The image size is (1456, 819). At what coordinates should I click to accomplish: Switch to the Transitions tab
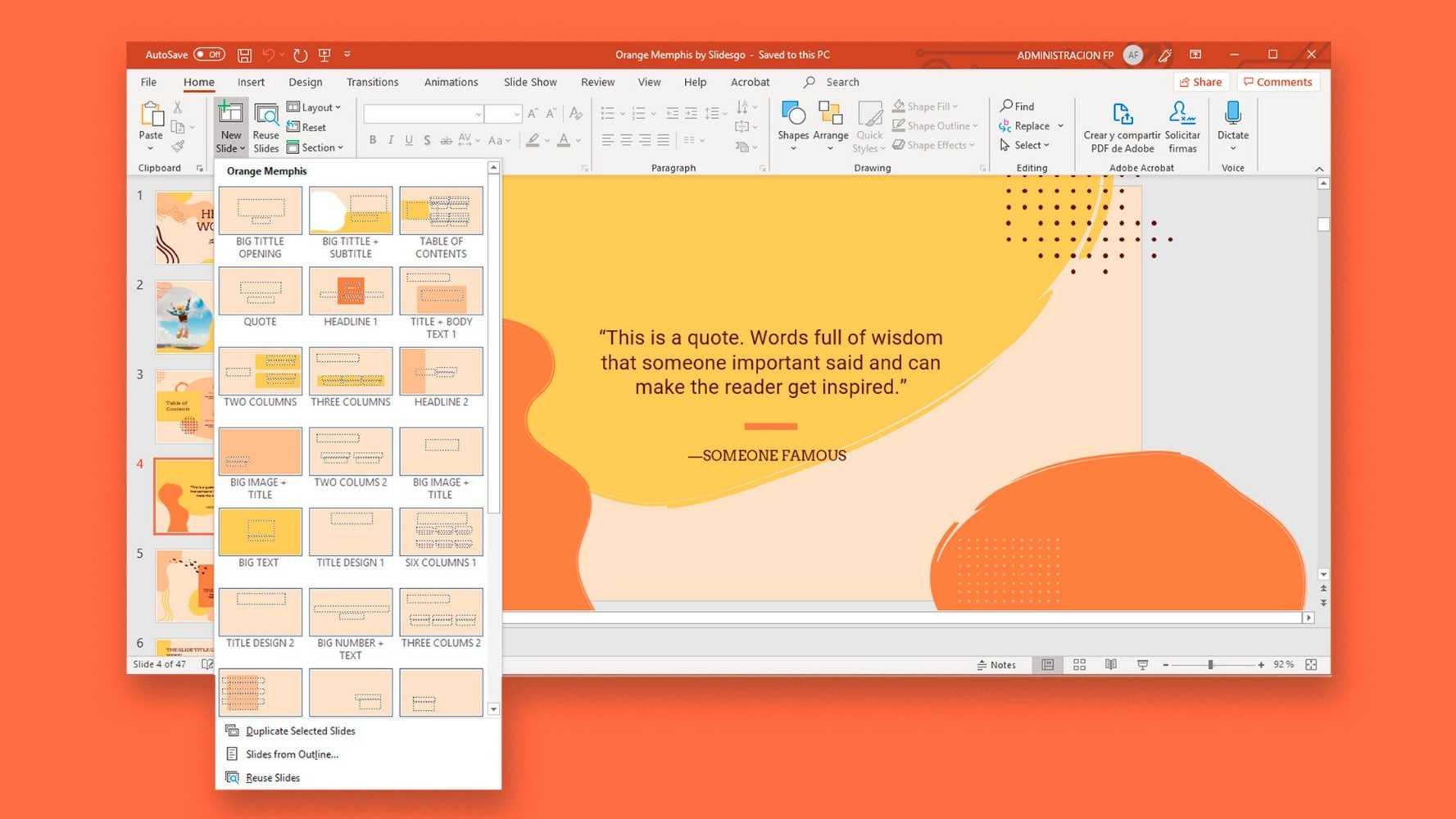tap(372, 82)
